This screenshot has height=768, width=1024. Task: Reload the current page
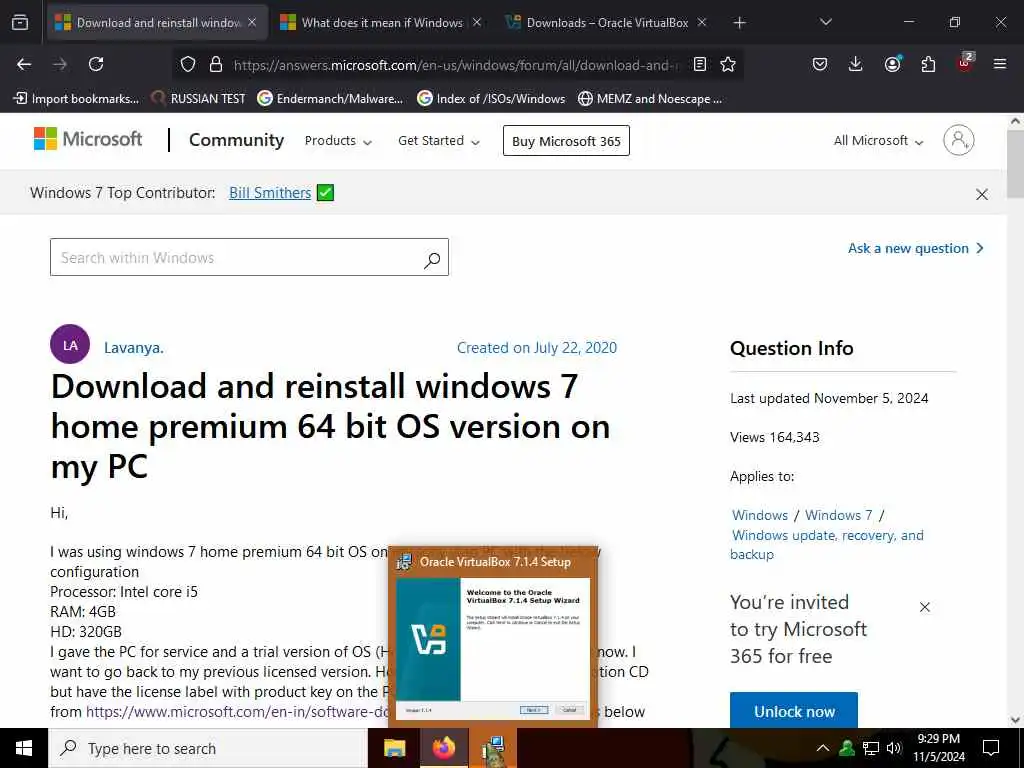point(96,64)
